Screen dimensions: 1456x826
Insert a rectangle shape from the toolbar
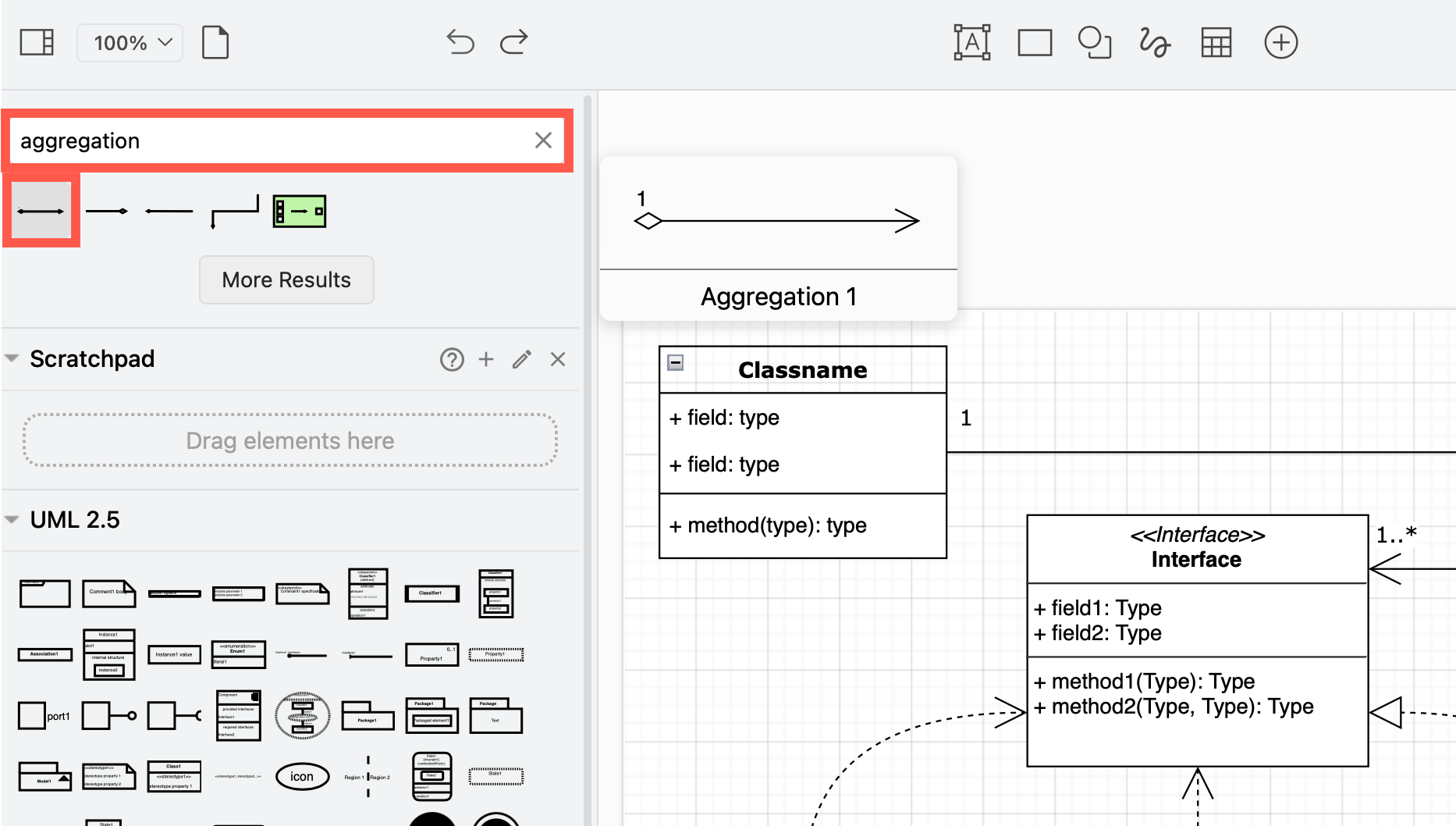[x=1035, y=42]
